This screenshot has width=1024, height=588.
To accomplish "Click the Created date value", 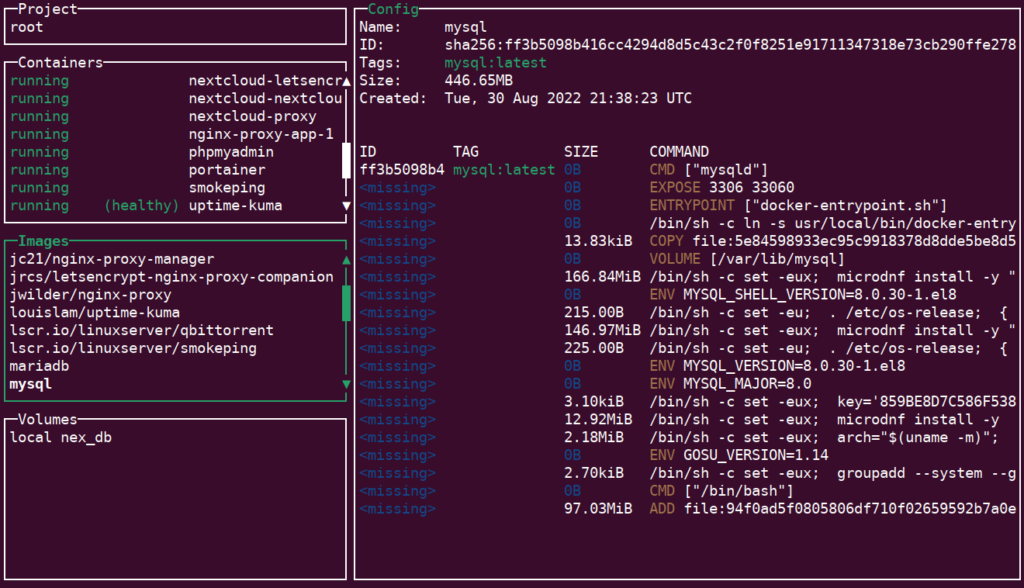I will [x=568, y=98].
